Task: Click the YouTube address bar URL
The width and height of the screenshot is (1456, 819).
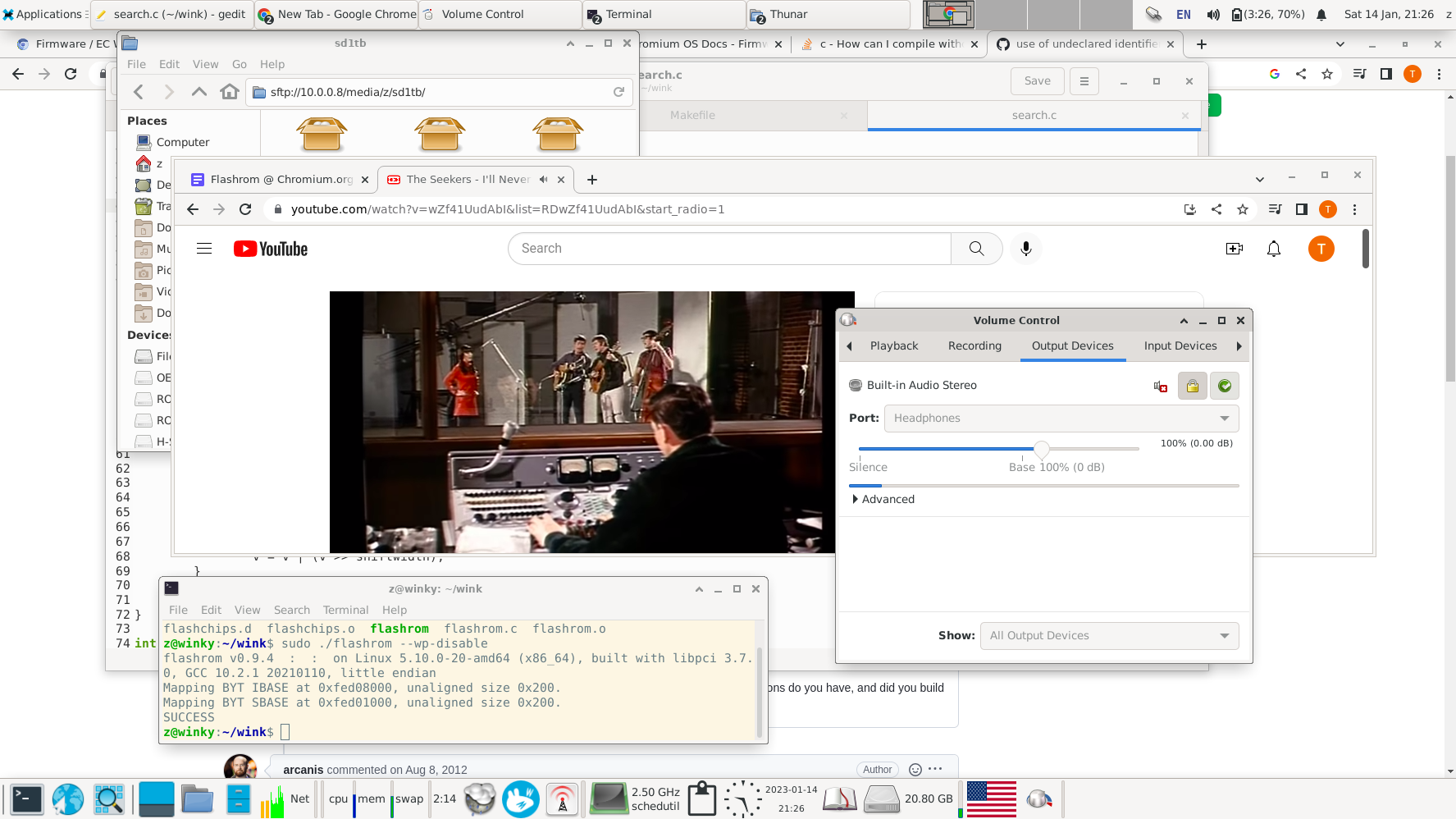Action: pos(508,209)
